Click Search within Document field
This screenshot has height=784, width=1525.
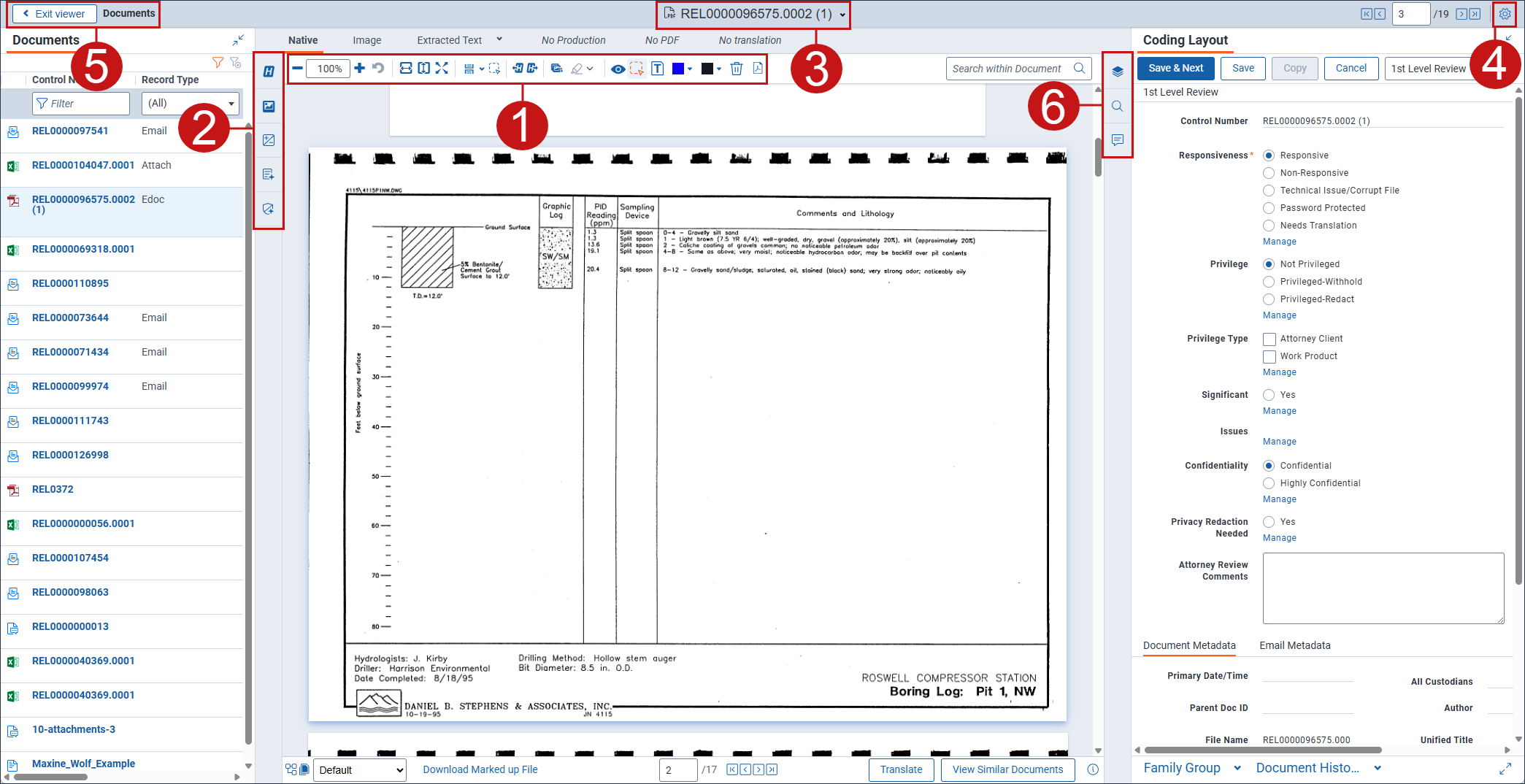(x=1018, y=69)
